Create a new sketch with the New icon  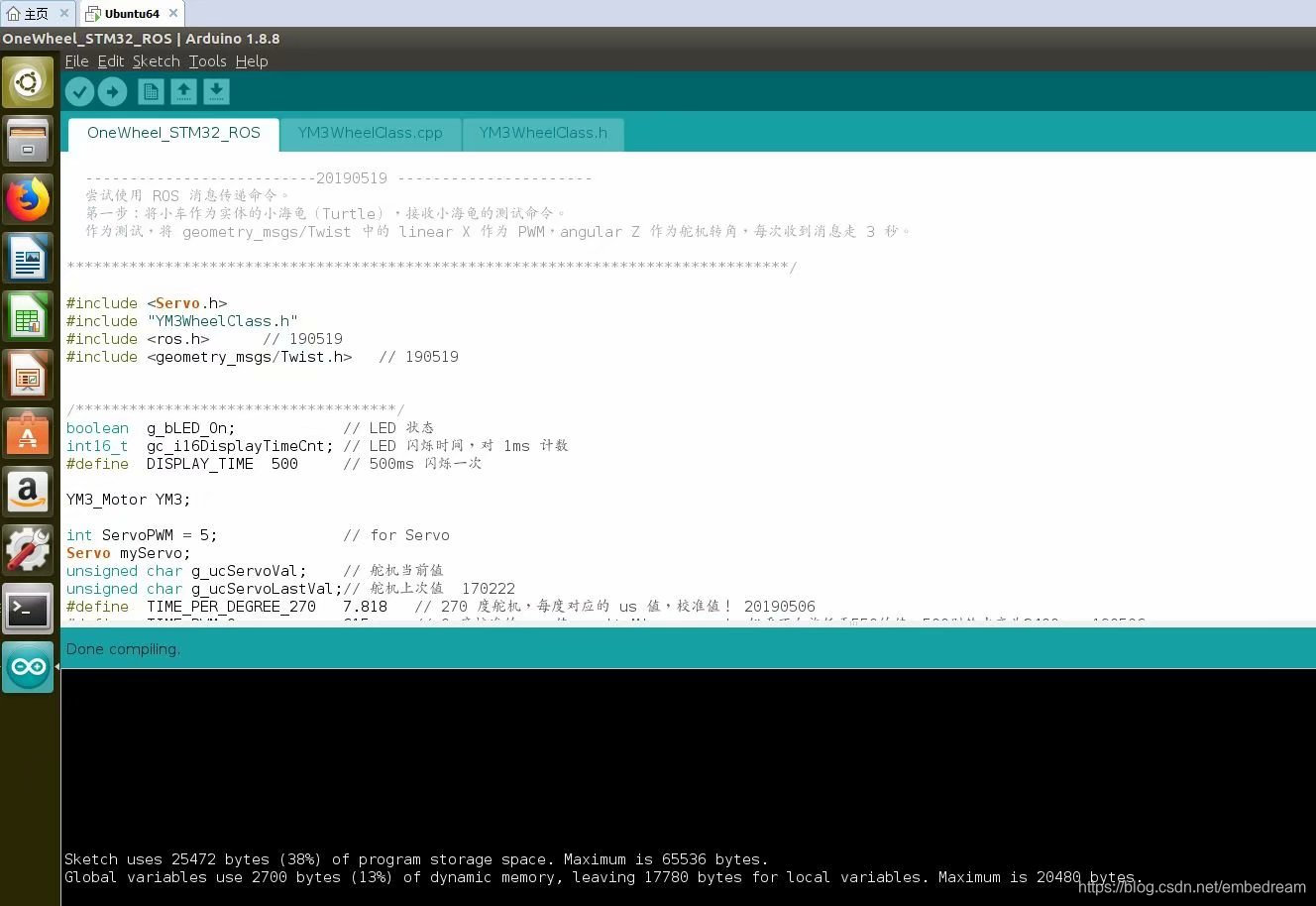coord(151,92)
